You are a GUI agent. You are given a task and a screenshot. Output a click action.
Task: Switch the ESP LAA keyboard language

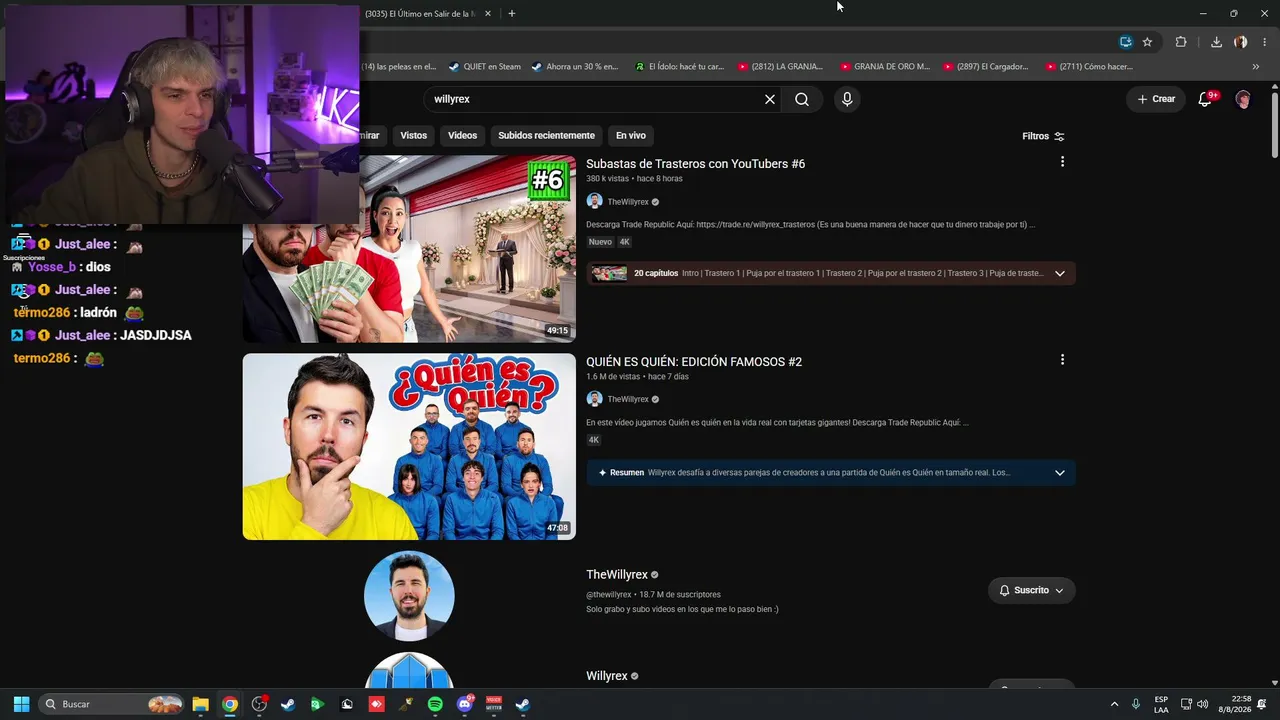(1161, 704)
